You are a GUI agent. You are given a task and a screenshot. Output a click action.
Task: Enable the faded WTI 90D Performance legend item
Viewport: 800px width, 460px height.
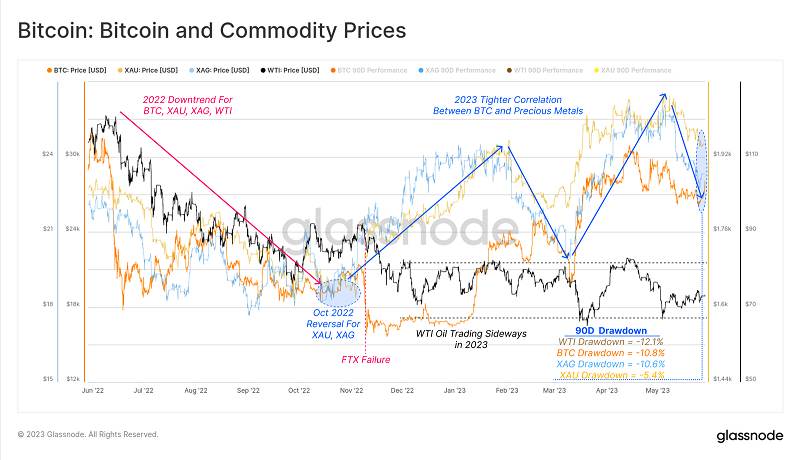pyautogui.click(x=545, y=70)
